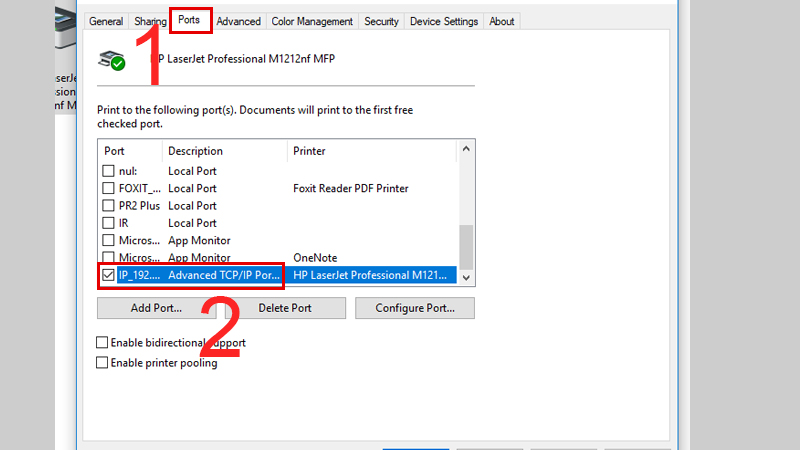This screenshot has height=450, width=800.
Task: Uncheck the IP_192 port checkbox
Action: click(x=108, y=275)
